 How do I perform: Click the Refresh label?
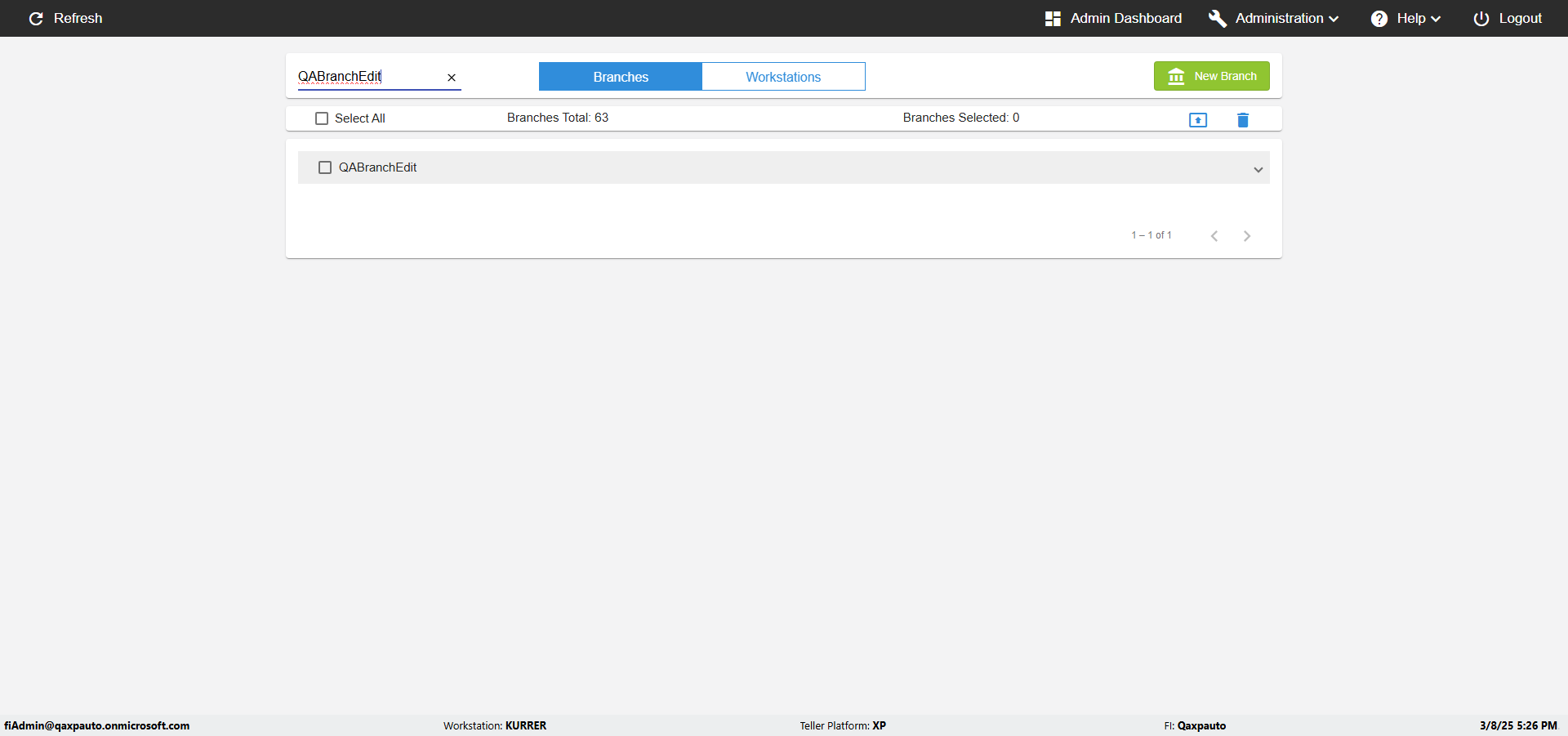click(x=78, y=18)
